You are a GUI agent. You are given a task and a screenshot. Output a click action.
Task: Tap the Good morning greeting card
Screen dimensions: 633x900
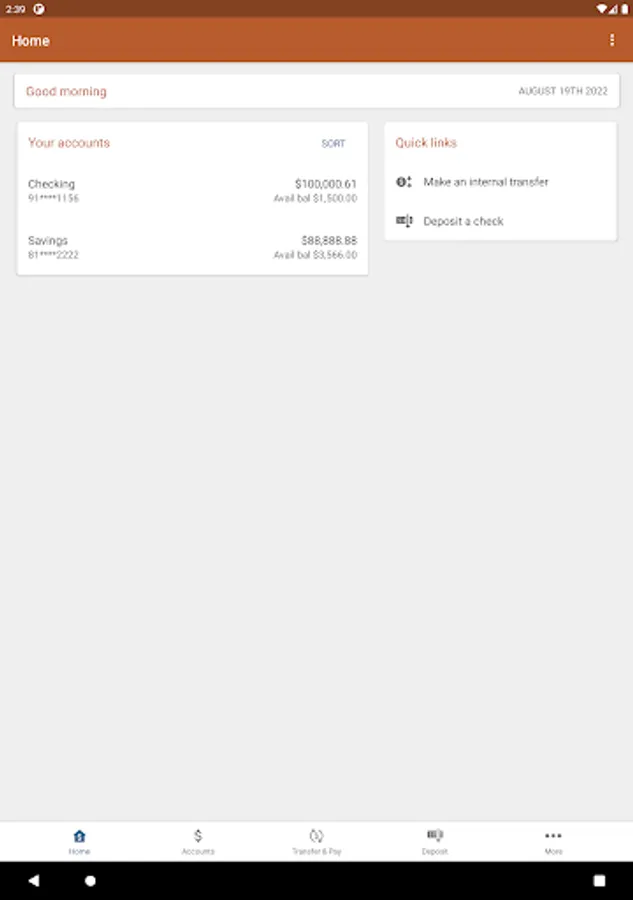coord(317,91)
